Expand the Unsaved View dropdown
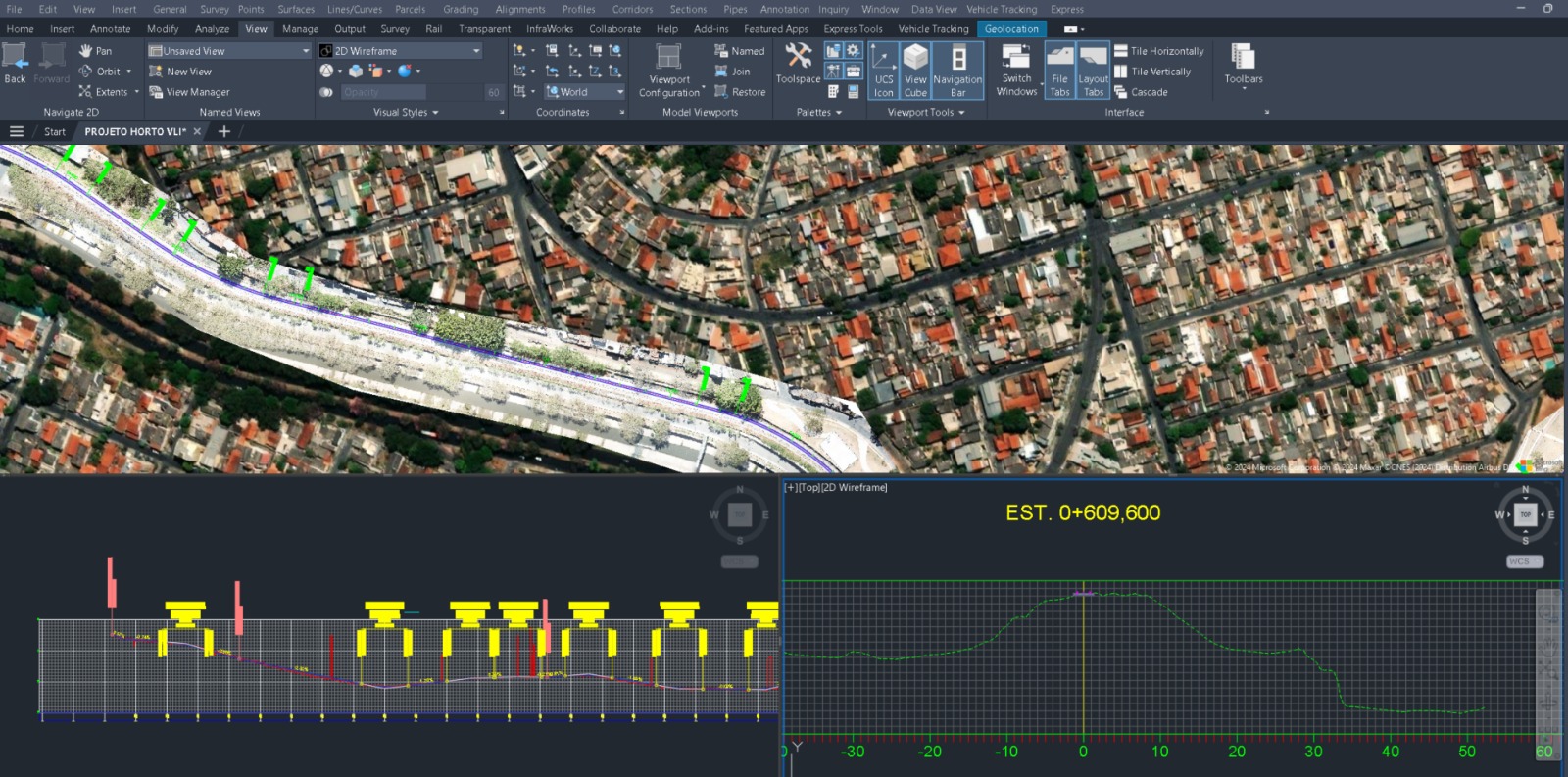The height and width of the screenshot is (777, 1568). tap(305, 51)
